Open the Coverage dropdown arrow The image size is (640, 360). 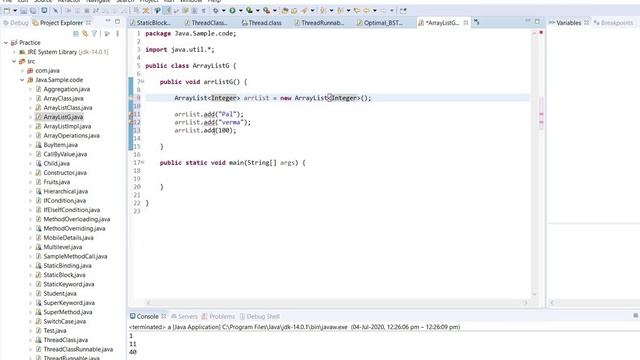(x=258, y=11)
